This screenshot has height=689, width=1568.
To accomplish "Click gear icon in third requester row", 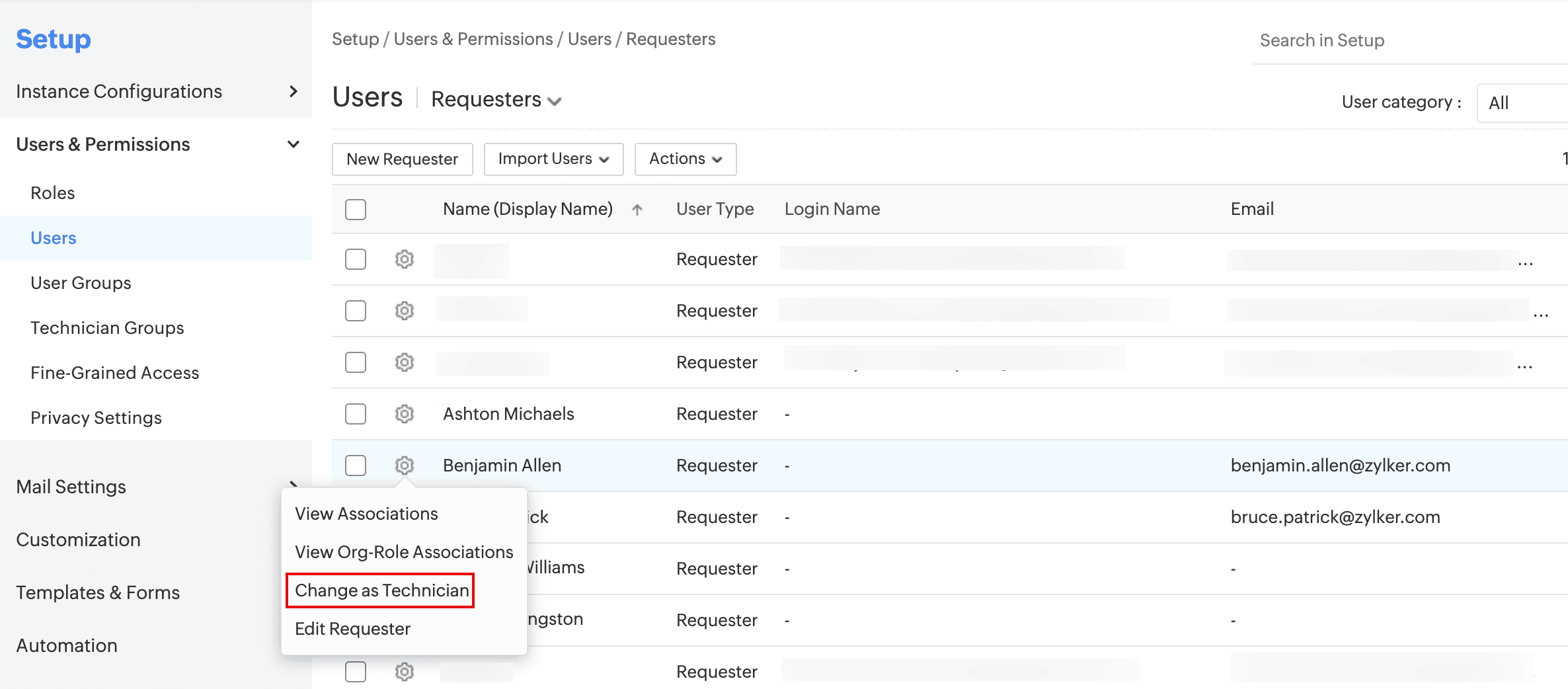I will 404,362.
